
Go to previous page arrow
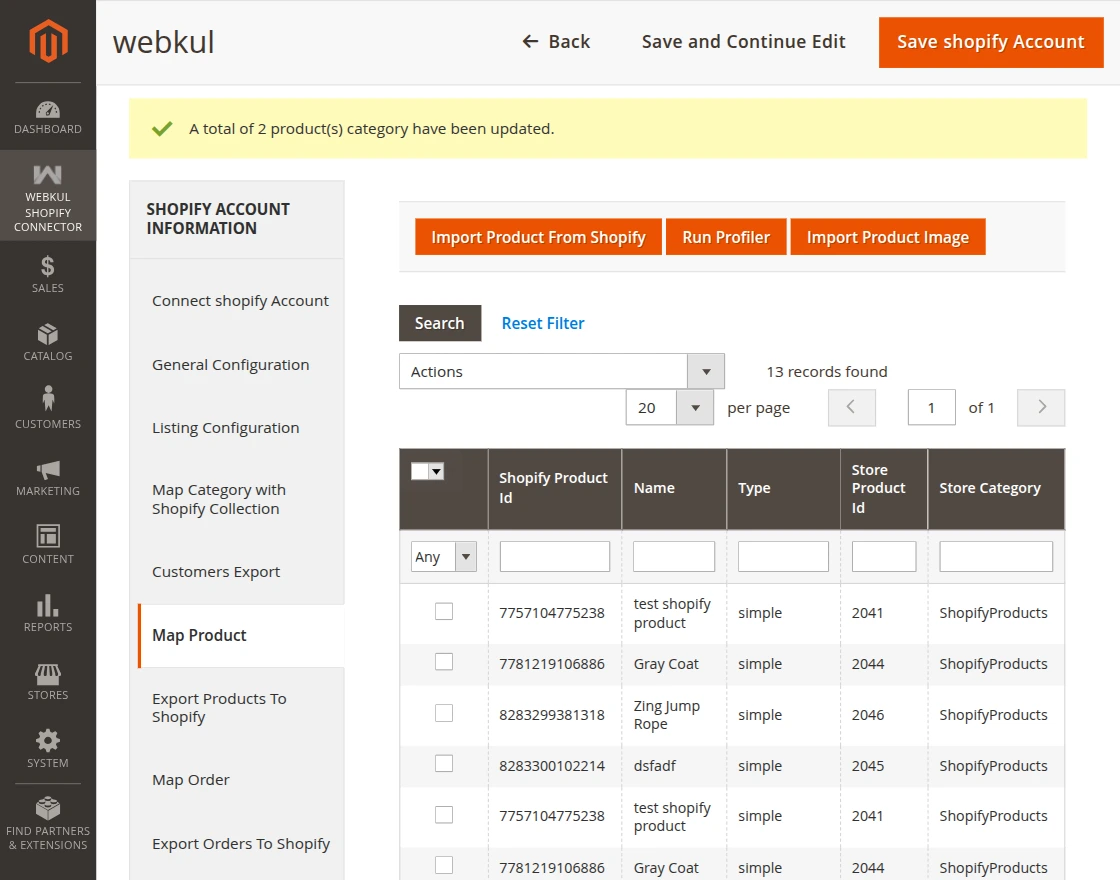click(851, 407)
